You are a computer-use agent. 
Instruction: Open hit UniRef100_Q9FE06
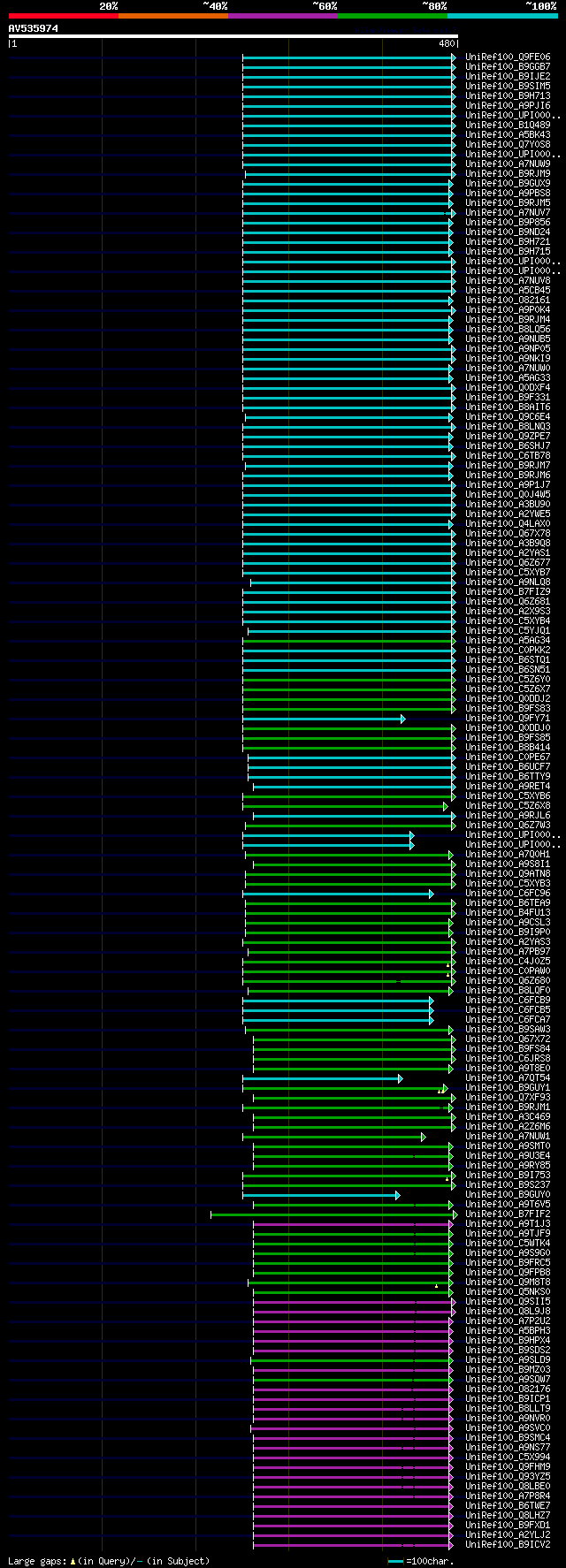[x=508, y=57]
